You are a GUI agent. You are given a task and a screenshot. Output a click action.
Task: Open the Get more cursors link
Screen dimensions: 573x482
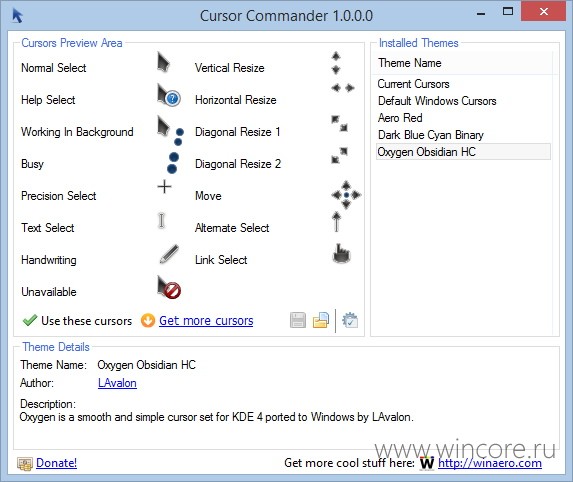(x=206, y=320)
